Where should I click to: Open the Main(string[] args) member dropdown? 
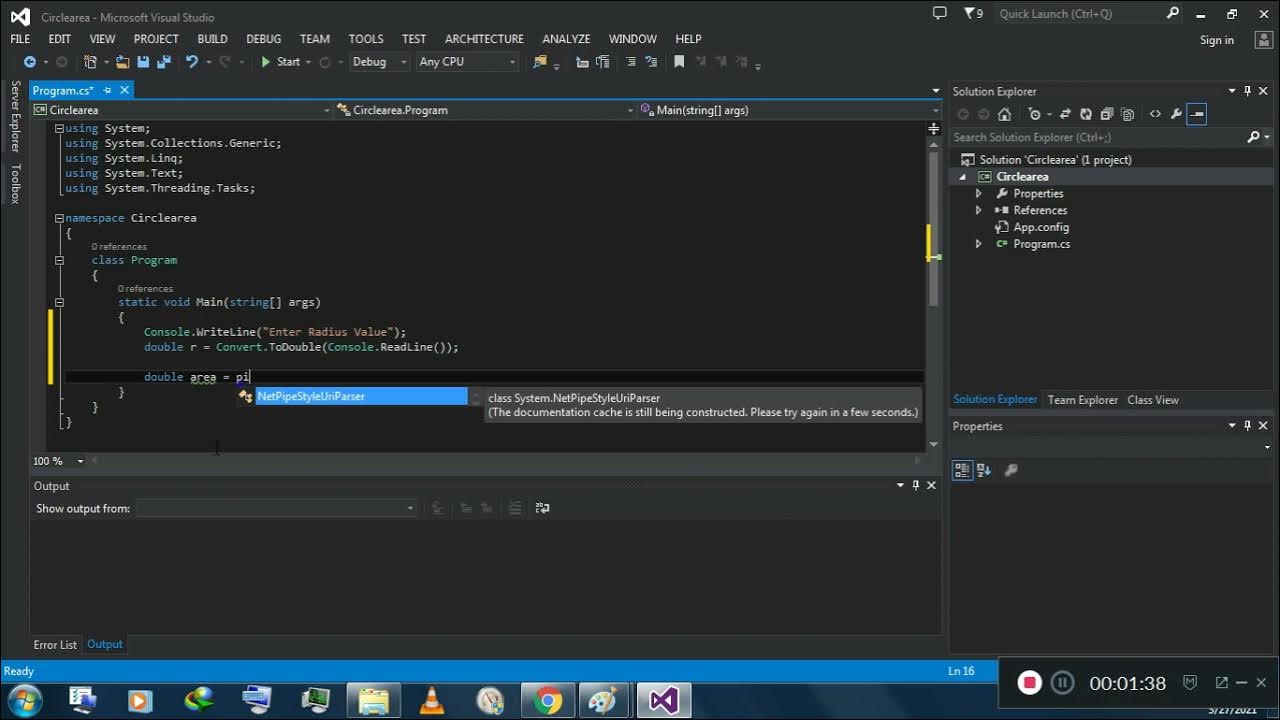click(789, 110)
